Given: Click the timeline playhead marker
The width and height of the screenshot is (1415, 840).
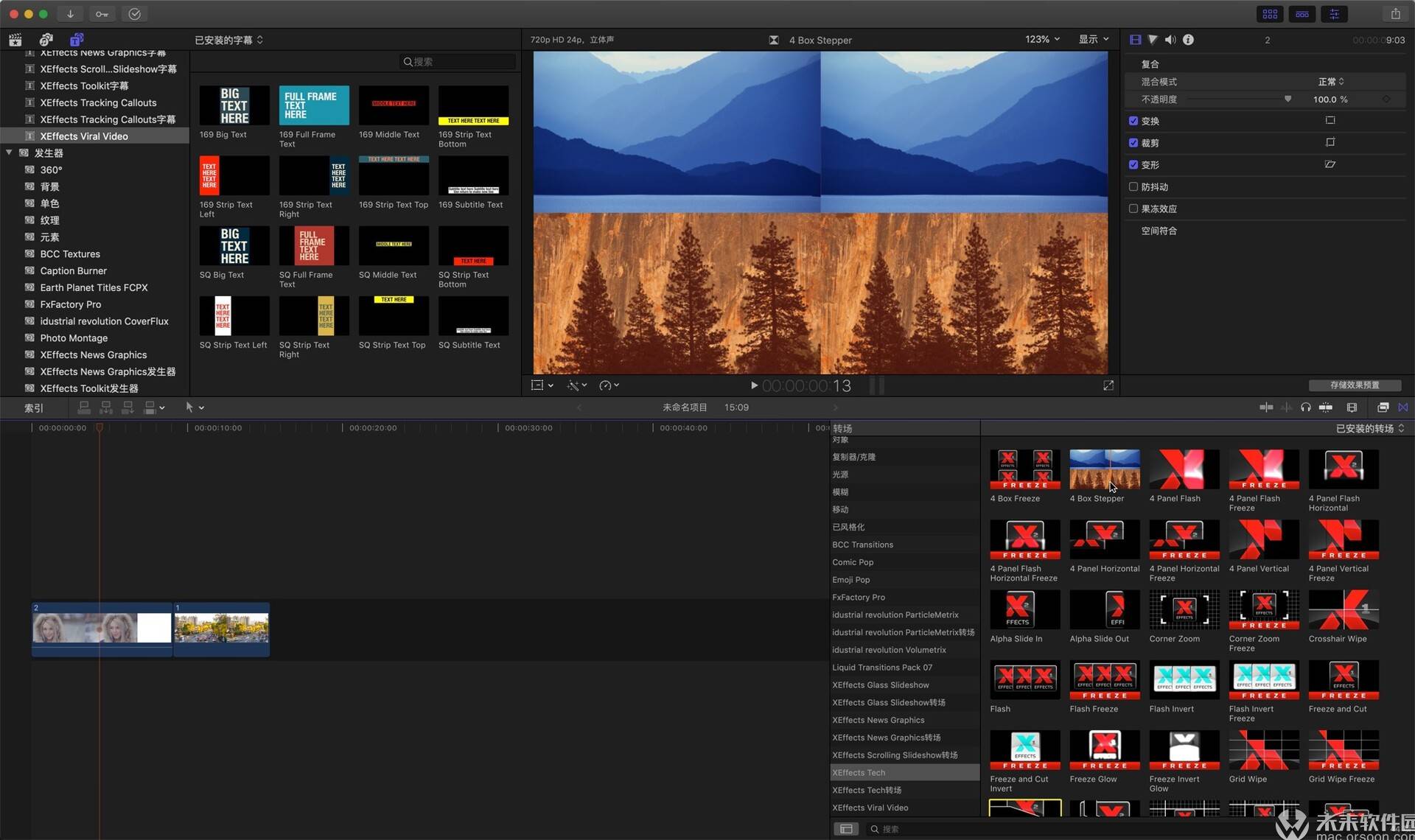Looking at the screenshot, I should click(99, 427).
